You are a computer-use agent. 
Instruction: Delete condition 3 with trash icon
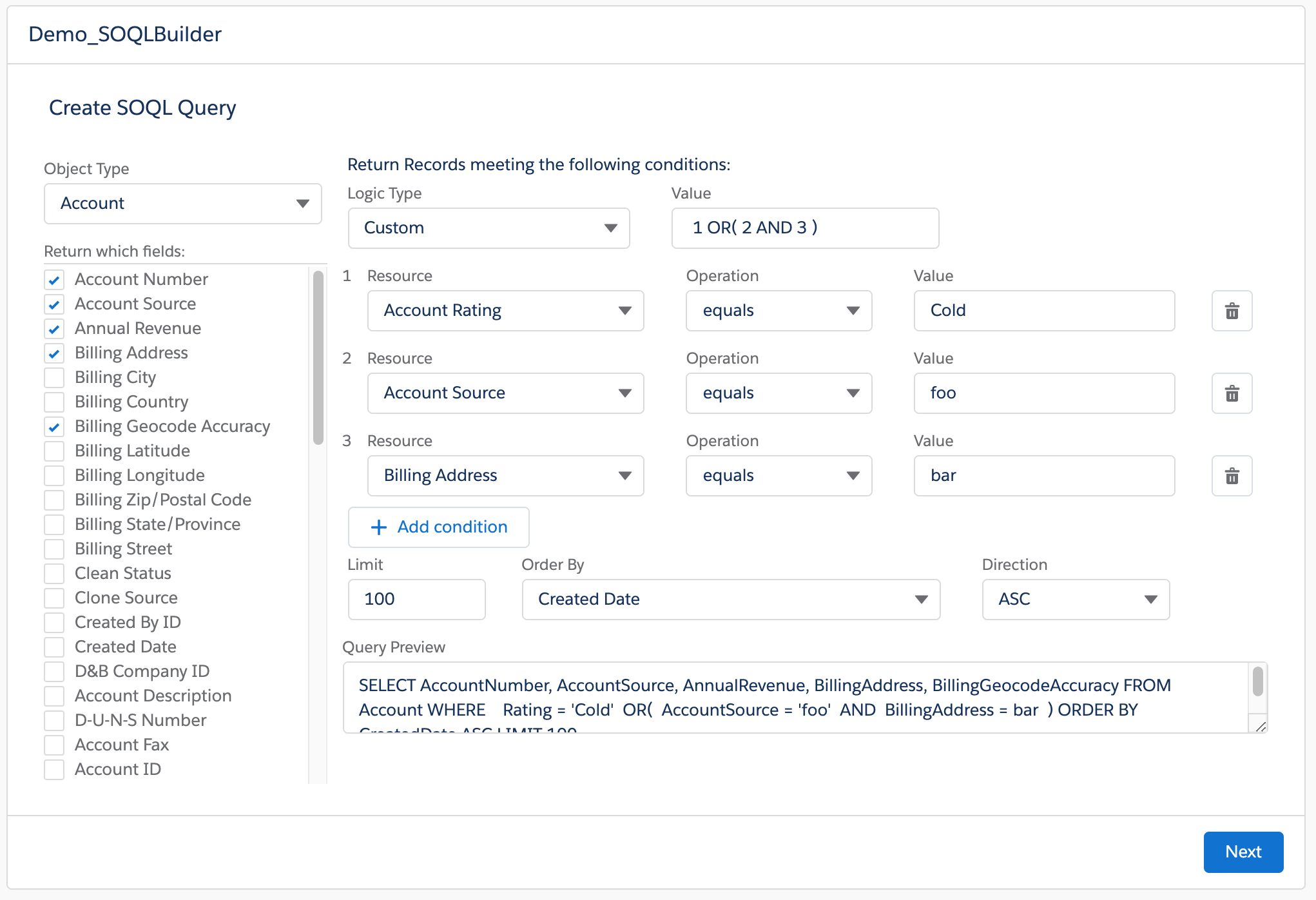1232,476
